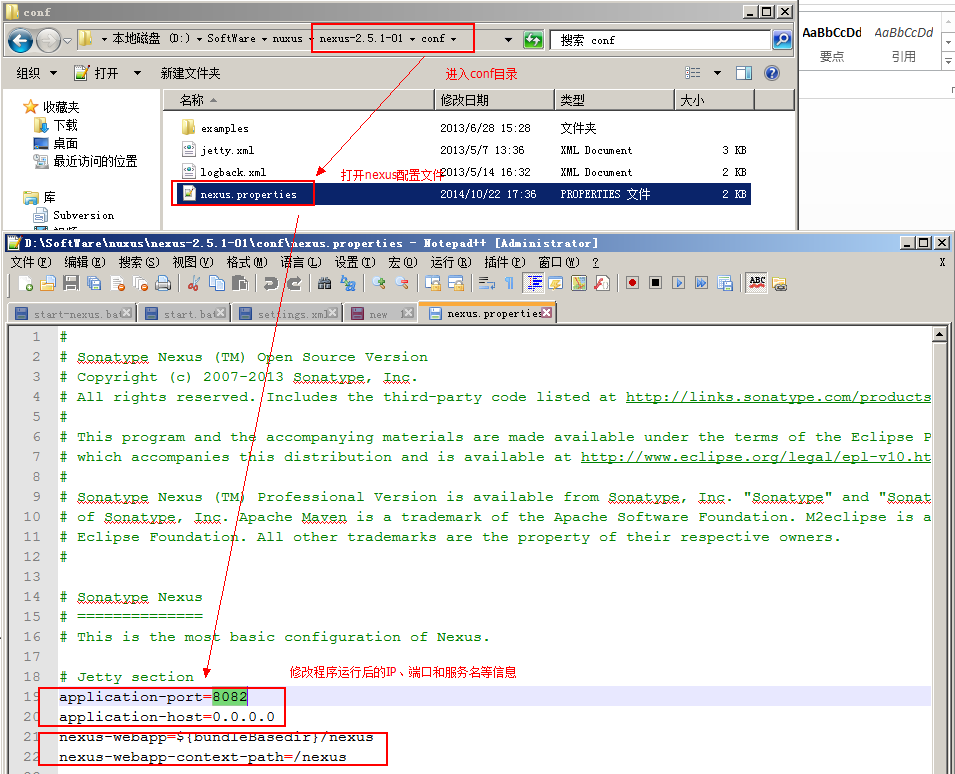Open the 设置(T) menu in Notepad++
The height and width of the screenshot is (774, 955).
pos(355,262)
